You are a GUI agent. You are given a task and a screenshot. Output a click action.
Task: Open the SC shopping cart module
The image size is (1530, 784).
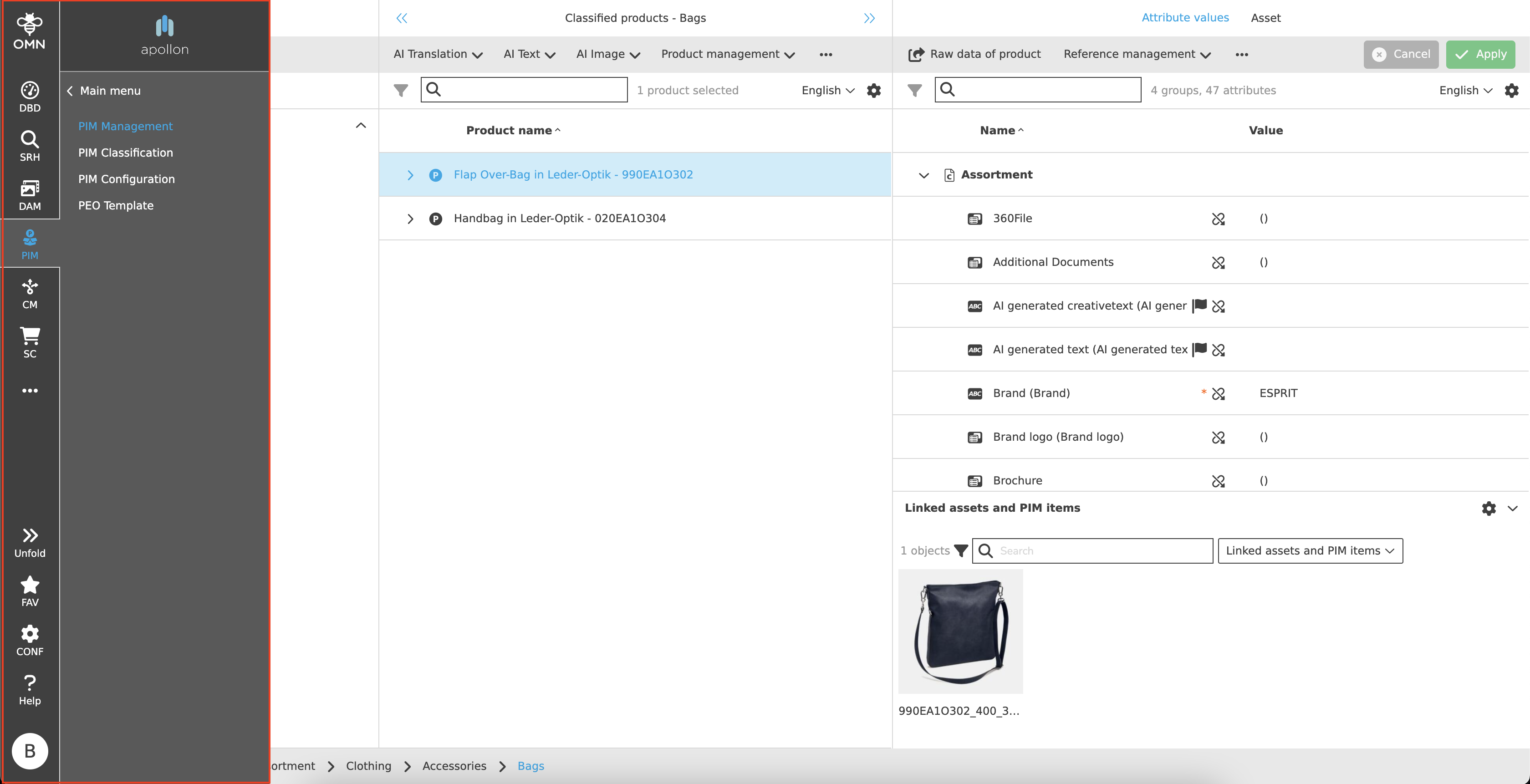30,342
